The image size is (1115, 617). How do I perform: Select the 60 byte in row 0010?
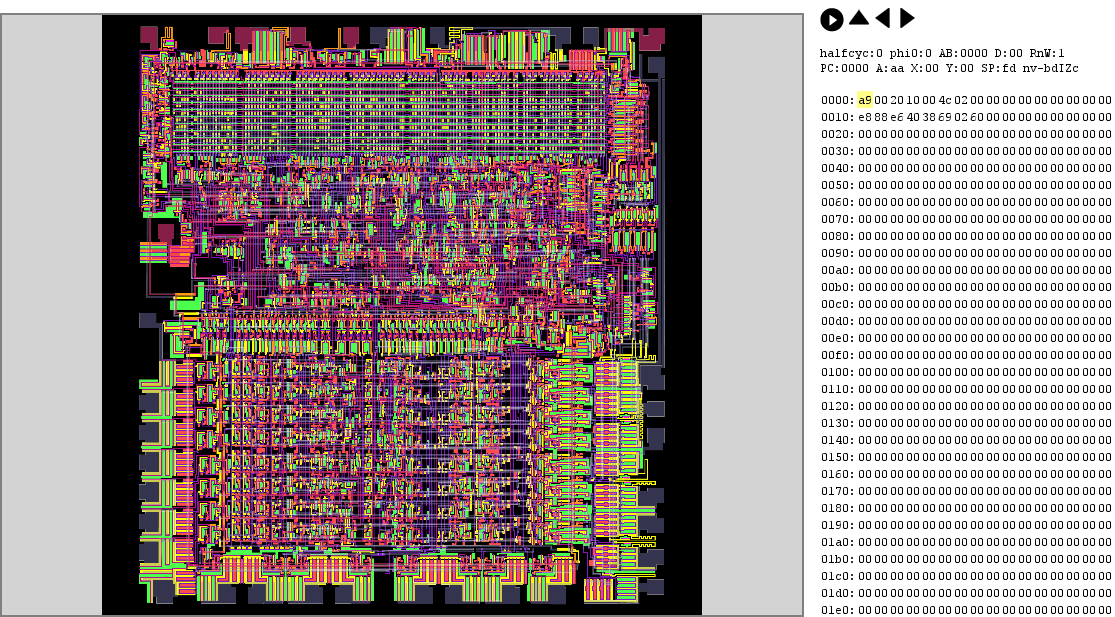pyautogui.click(x=977, y=117)
